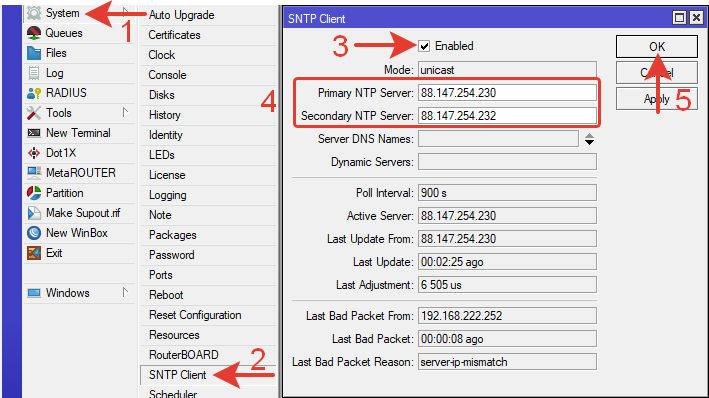Open the Auto Upgrade submenu item

(182, 15)
